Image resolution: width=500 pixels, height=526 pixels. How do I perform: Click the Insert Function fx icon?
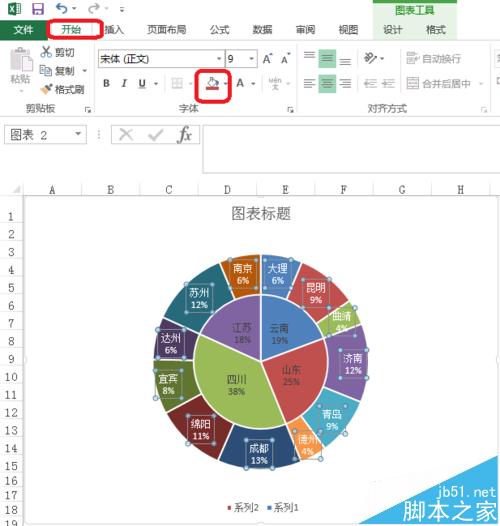[x=184, y=135]
